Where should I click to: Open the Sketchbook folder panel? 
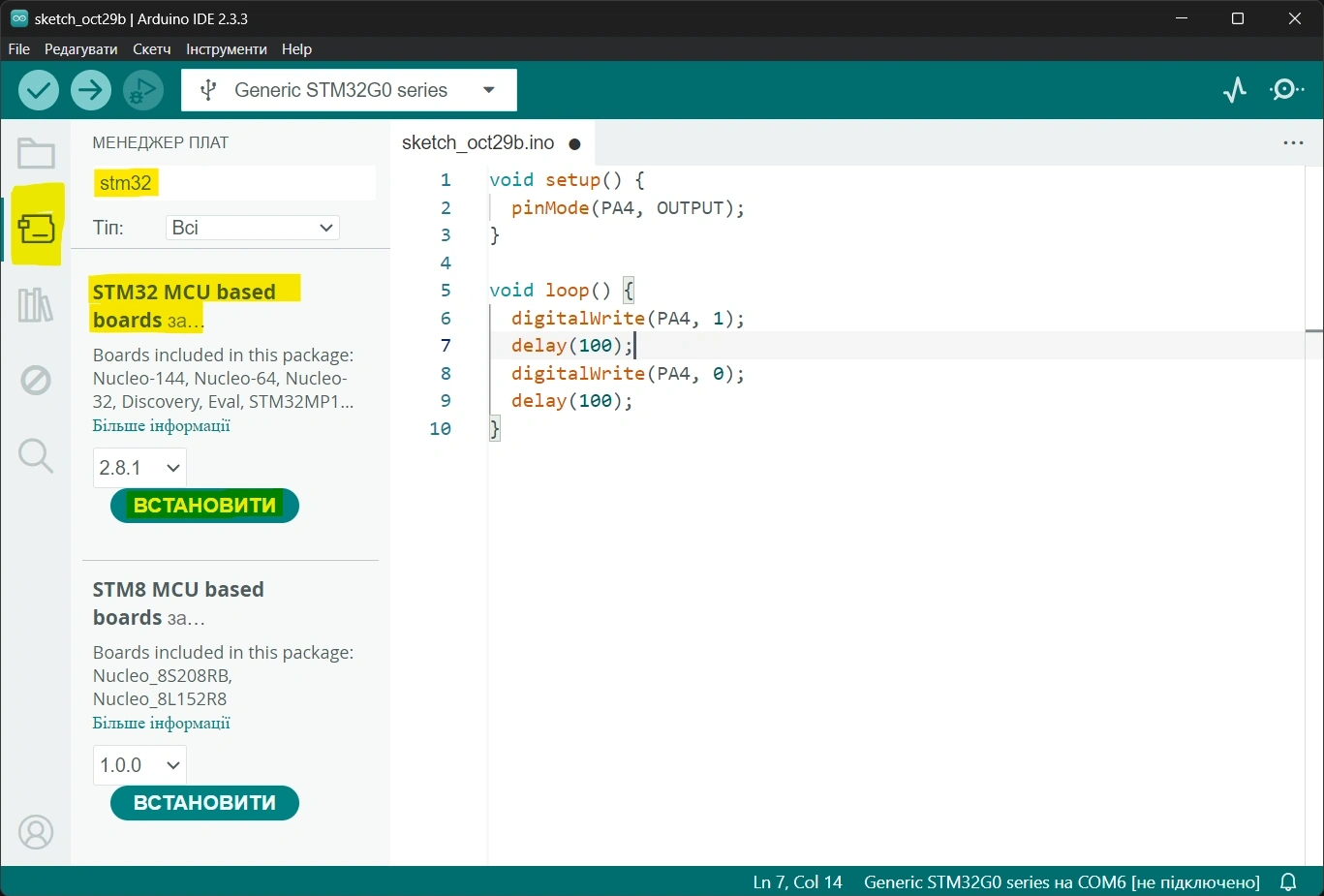point(36,153)
